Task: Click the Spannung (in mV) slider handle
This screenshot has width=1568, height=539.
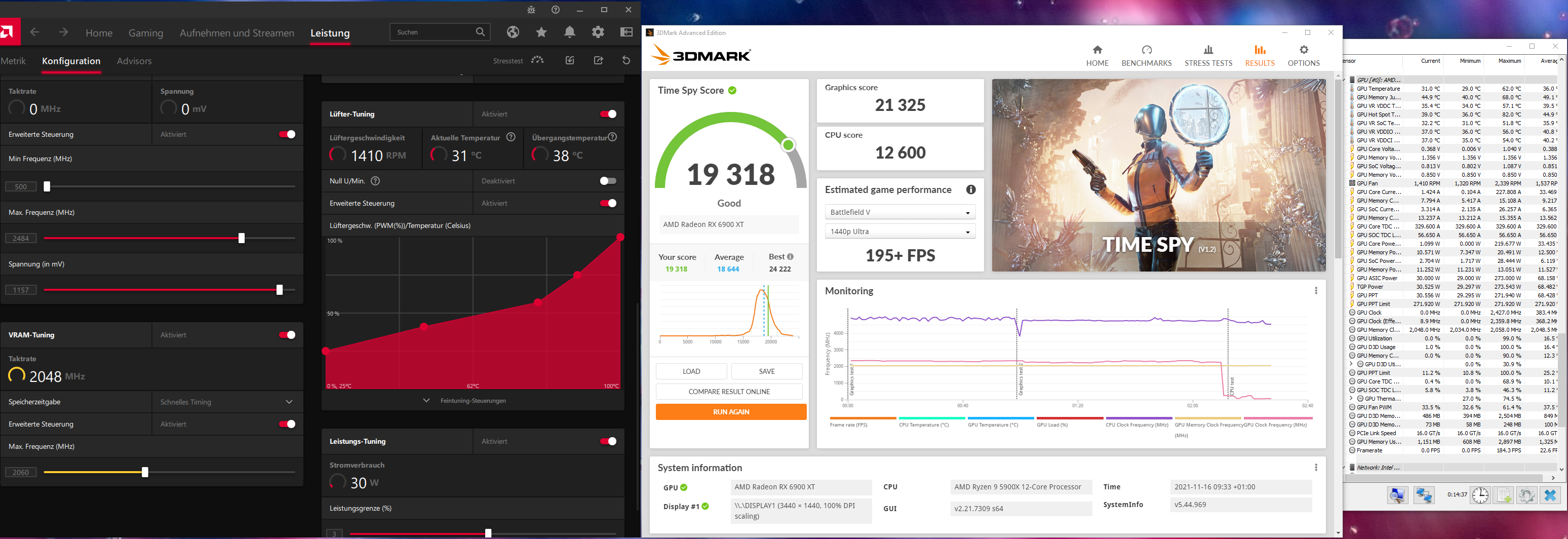Action: (x=280, y=290)
